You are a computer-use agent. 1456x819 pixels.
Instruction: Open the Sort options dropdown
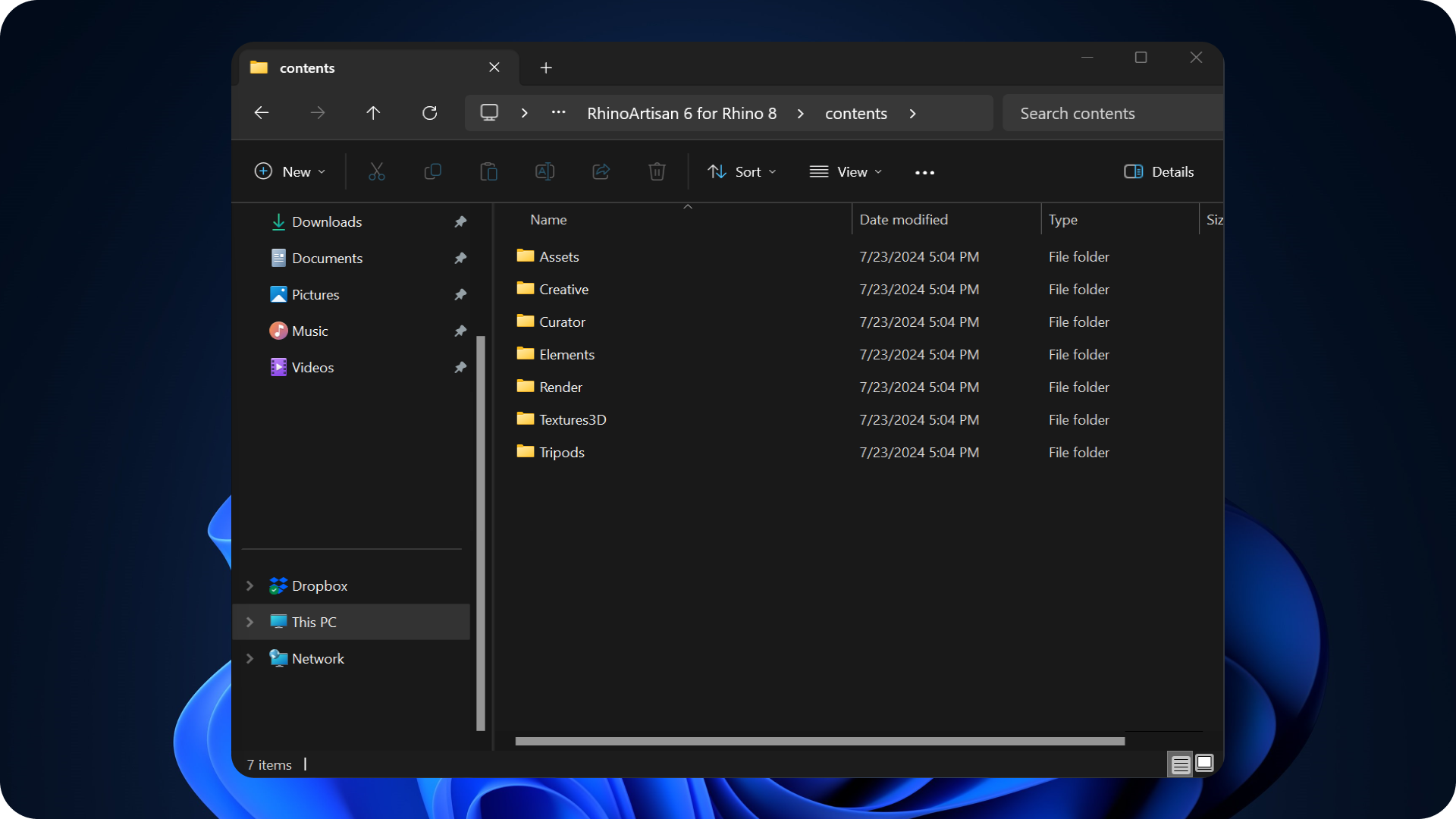tap(742, 172)
